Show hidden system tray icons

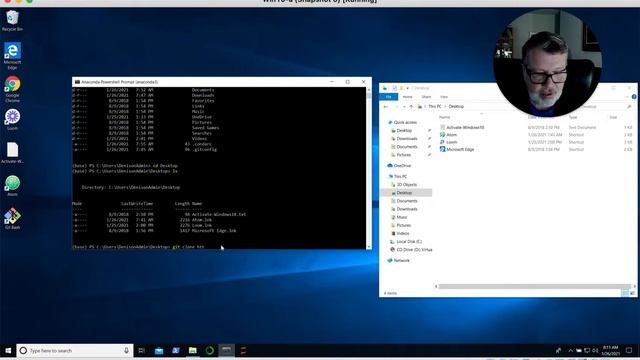pos(571,351)
